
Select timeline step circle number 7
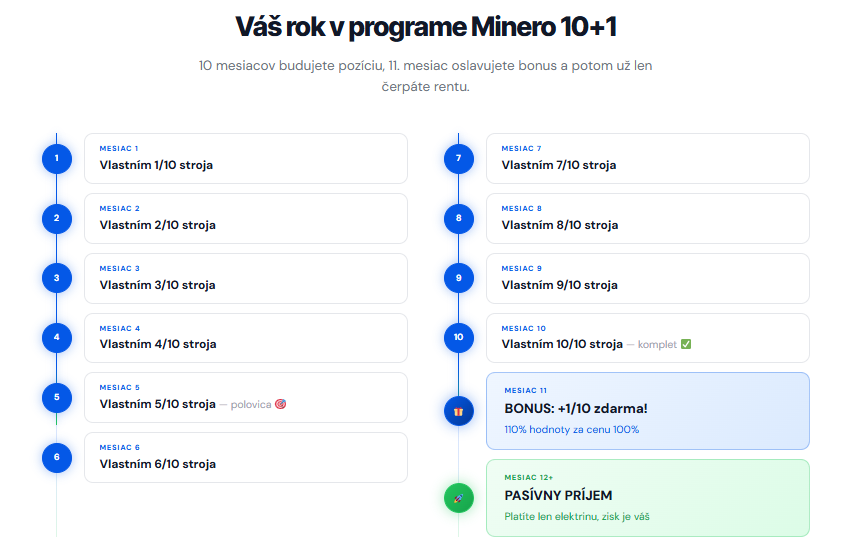tap(458, 158)
